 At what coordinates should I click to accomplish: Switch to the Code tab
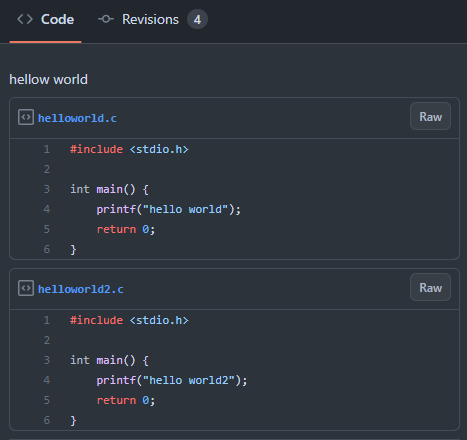[x=46, y=19]
